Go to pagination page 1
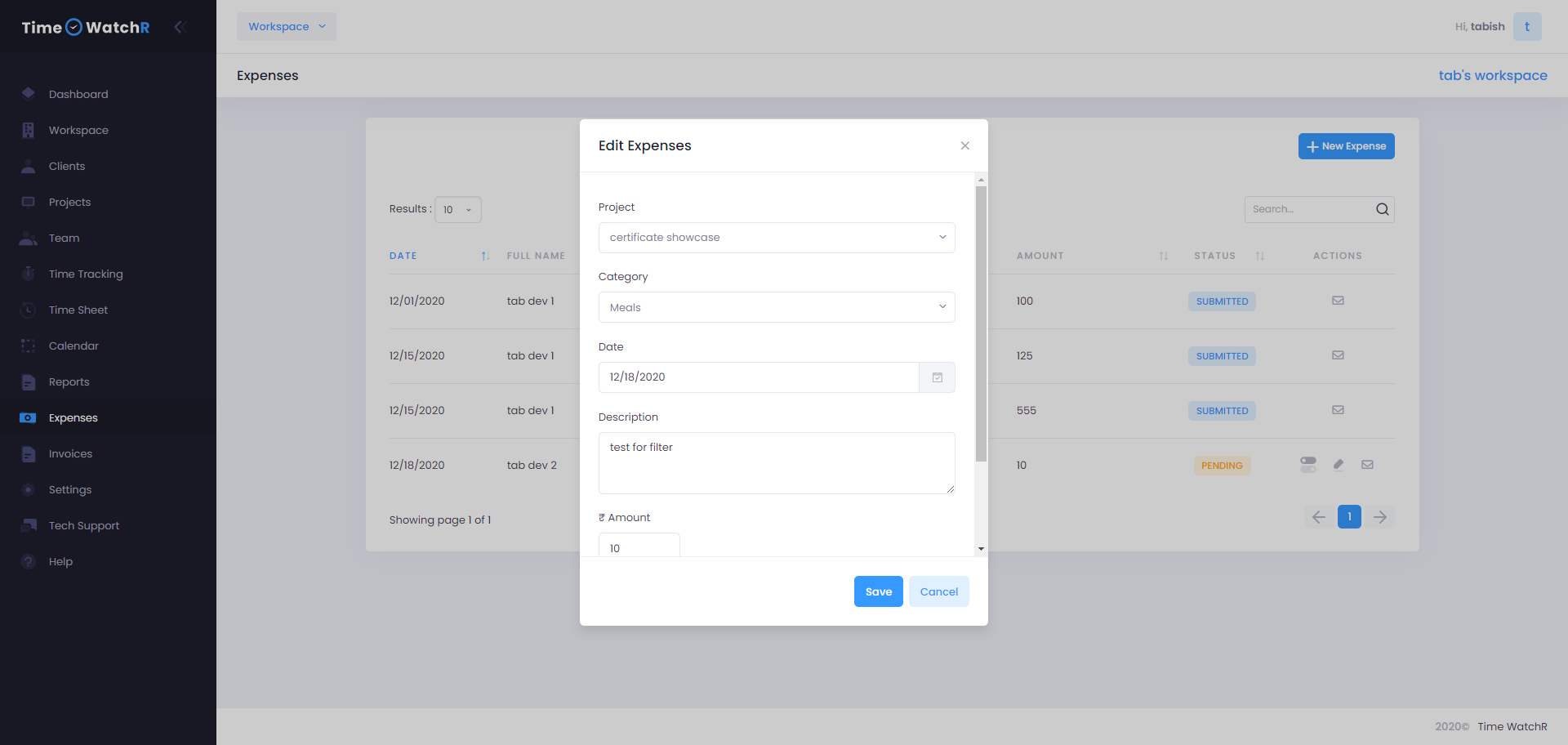1568x745 pixels. click(x=1349, y=516)
